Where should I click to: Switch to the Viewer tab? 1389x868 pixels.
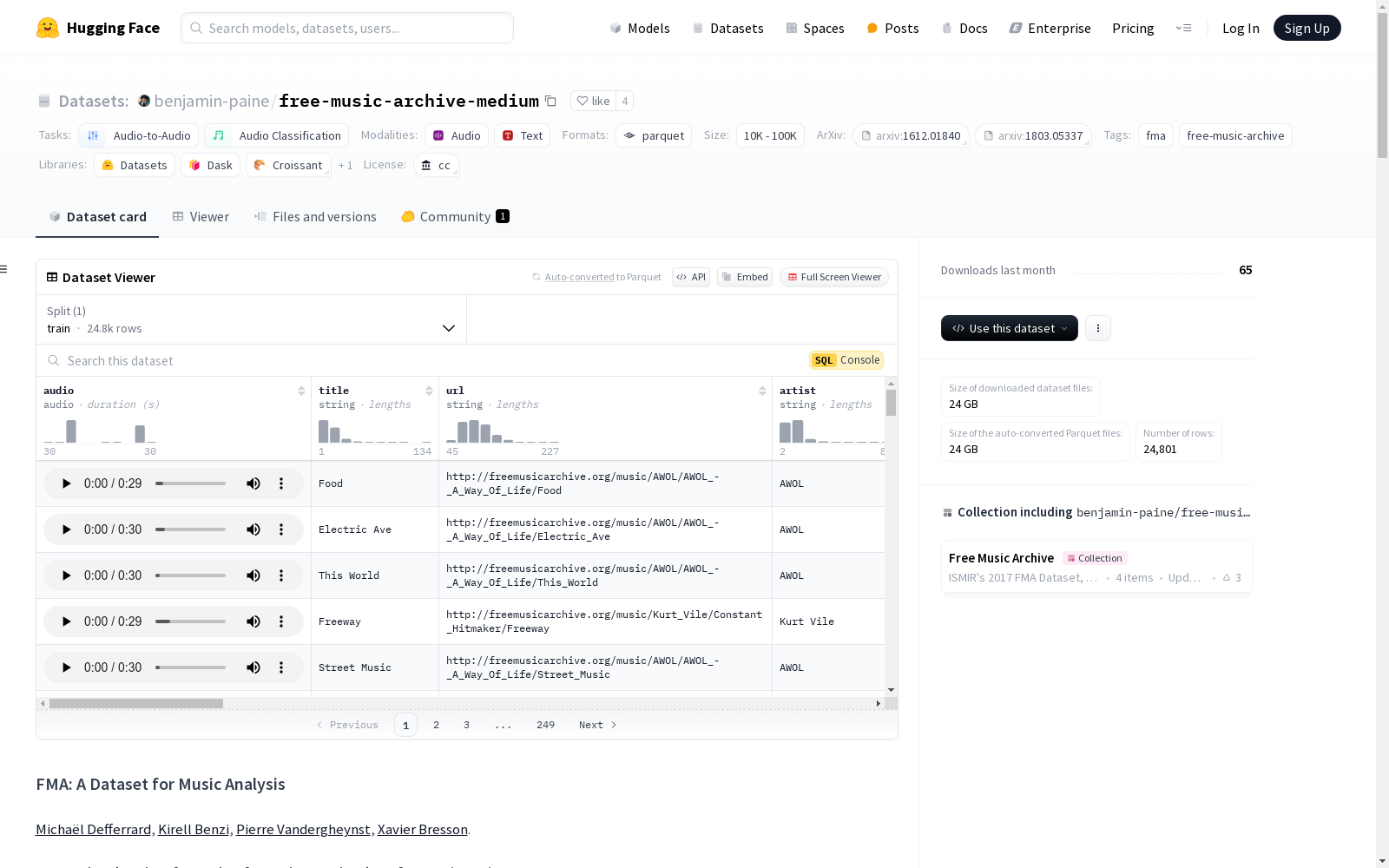click(201, 217)
